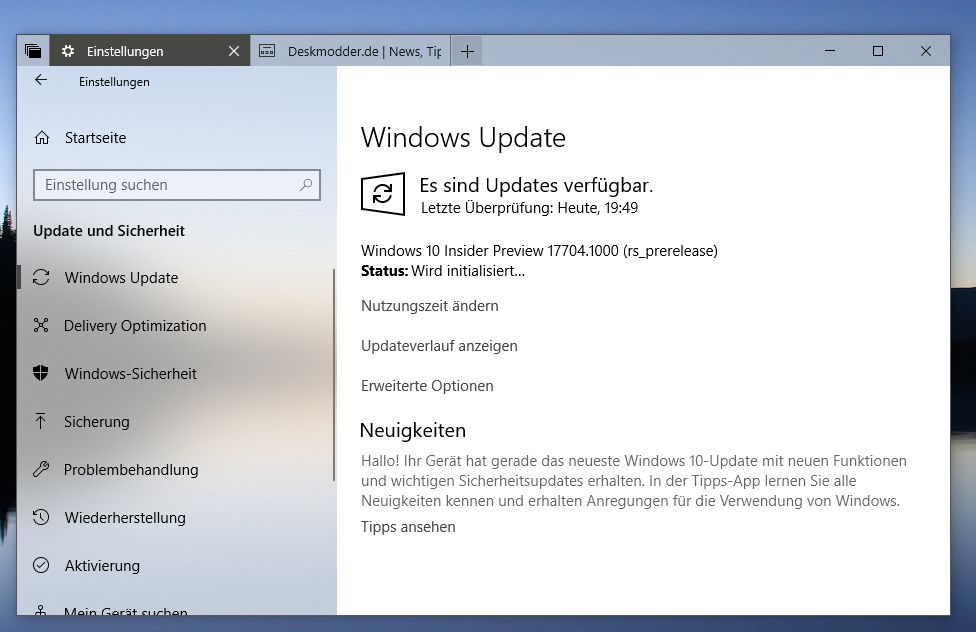Click the Sicherung upload arrow icon
Viewport: 976px width, 632px height.
[40, 421]
